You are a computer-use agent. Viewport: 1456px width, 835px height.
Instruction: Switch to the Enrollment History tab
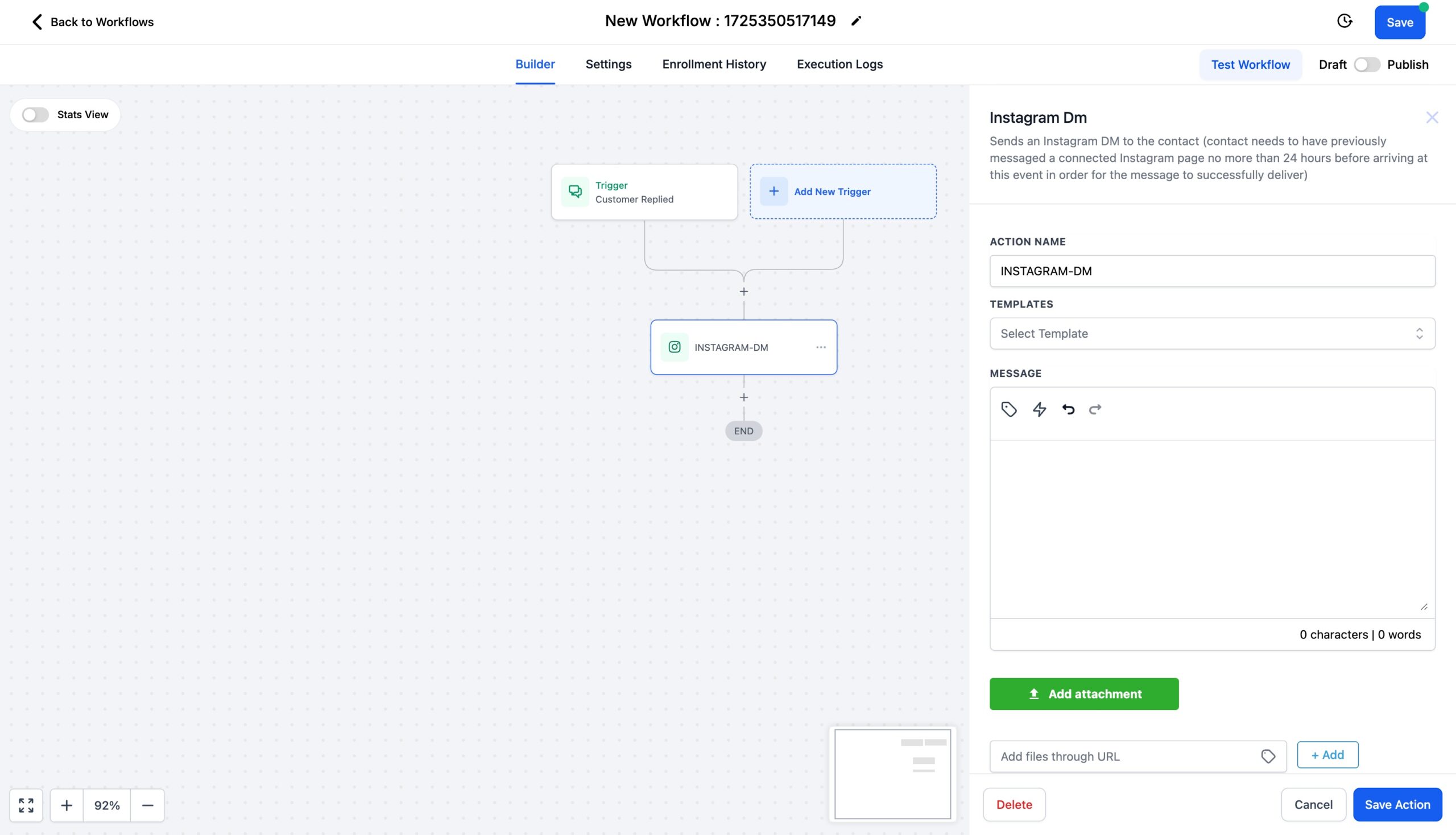point(714,64)
